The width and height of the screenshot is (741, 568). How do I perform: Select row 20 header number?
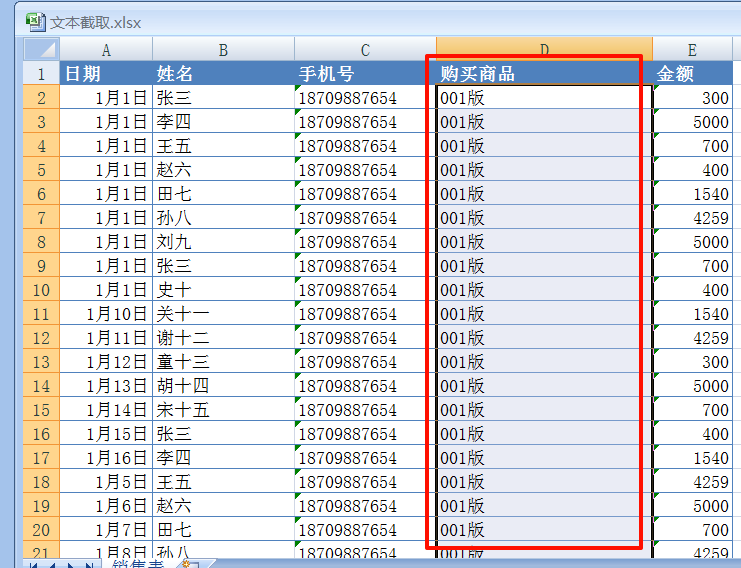(x=41, y=529)
